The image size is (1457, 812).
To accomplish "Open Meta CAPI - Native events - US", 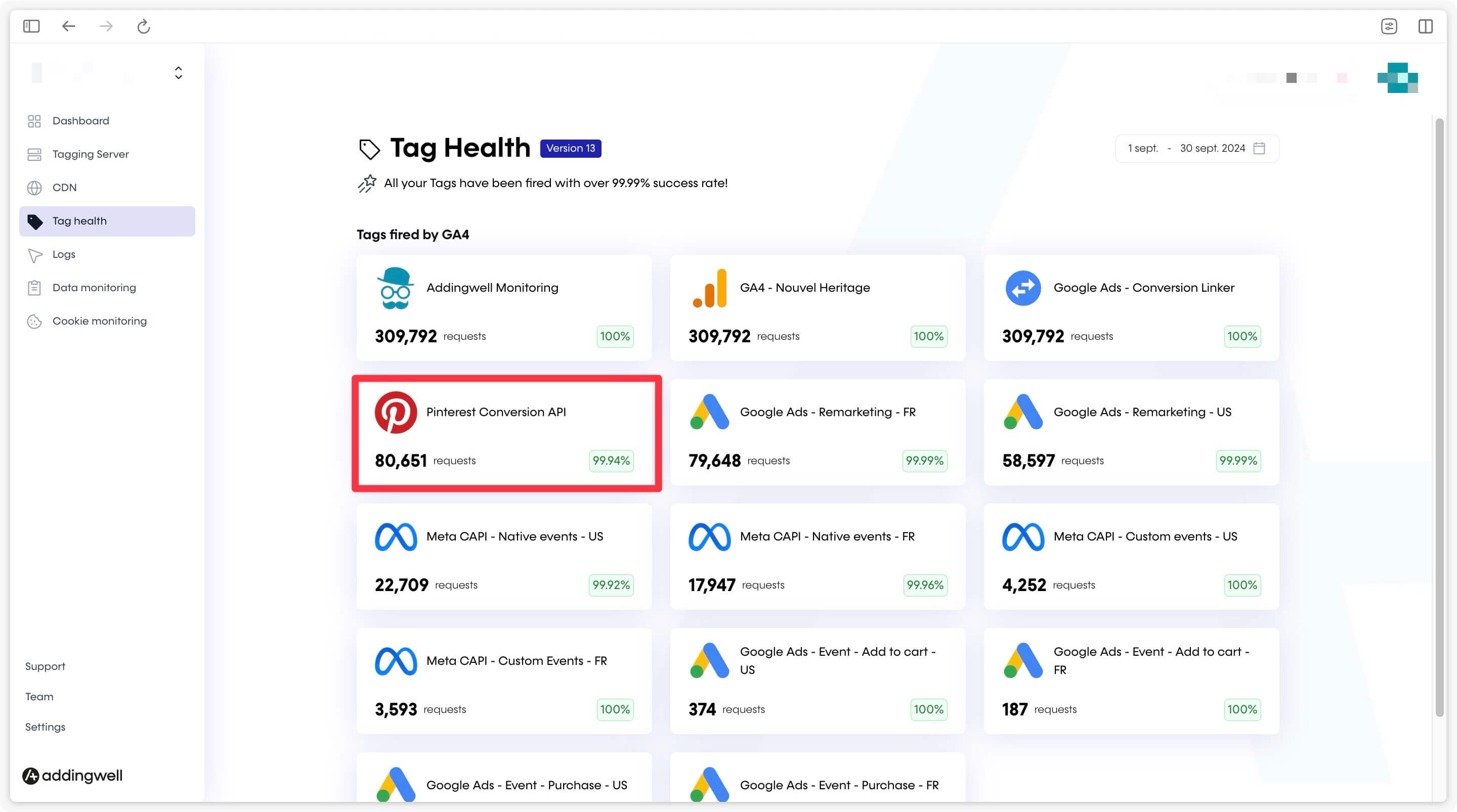I will point(504,556).
